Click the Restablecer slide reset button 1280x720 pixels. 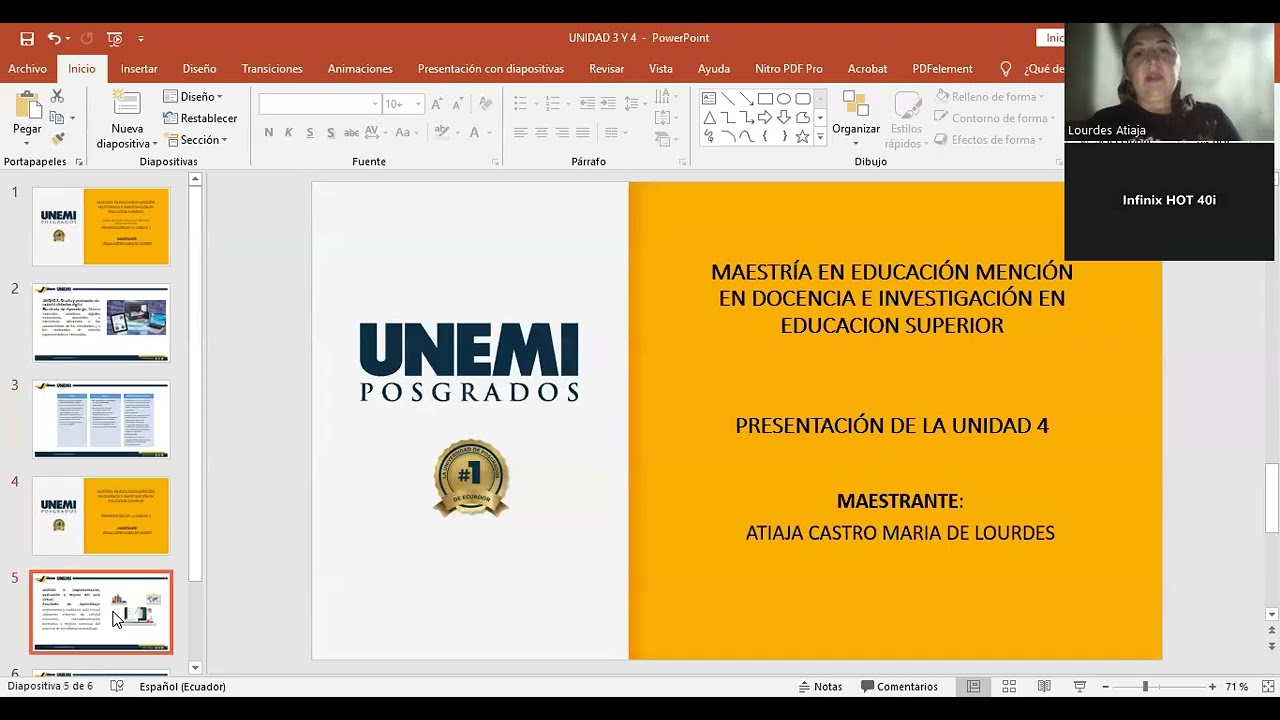coord(200,118)
